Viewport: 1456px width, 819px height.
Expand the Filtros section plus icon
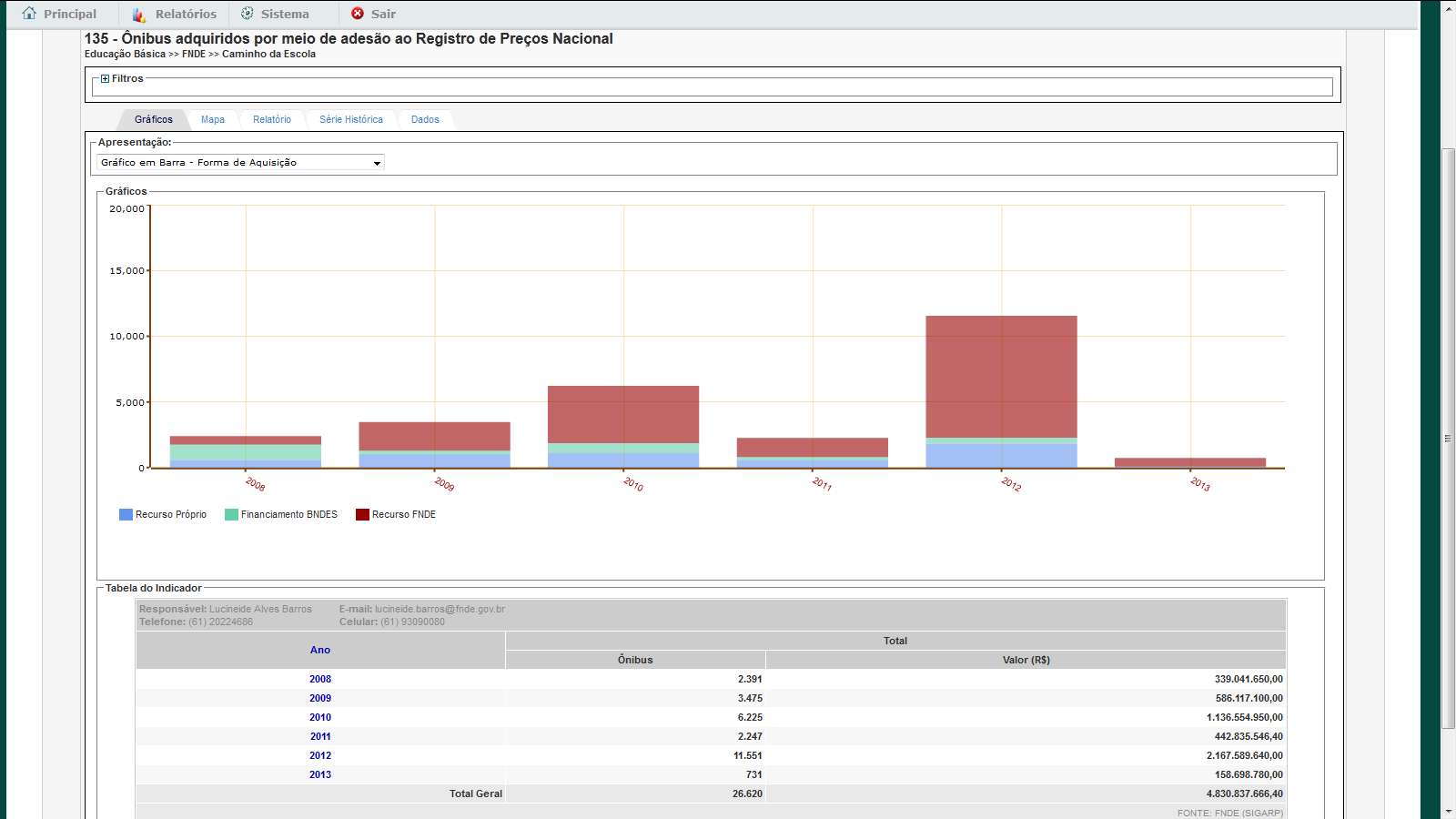click(x=105, y=78)
